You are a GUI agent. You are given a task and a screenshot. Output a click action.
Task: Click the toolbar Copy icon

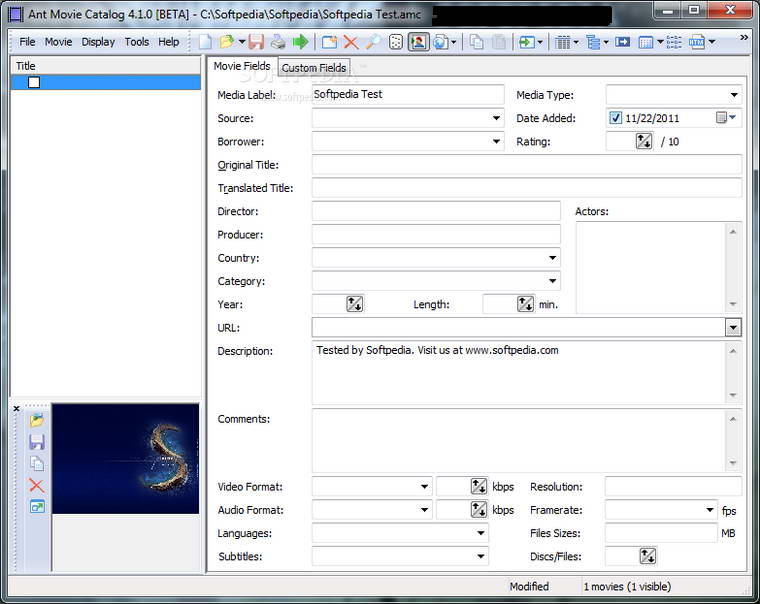[x=476, y=42]
